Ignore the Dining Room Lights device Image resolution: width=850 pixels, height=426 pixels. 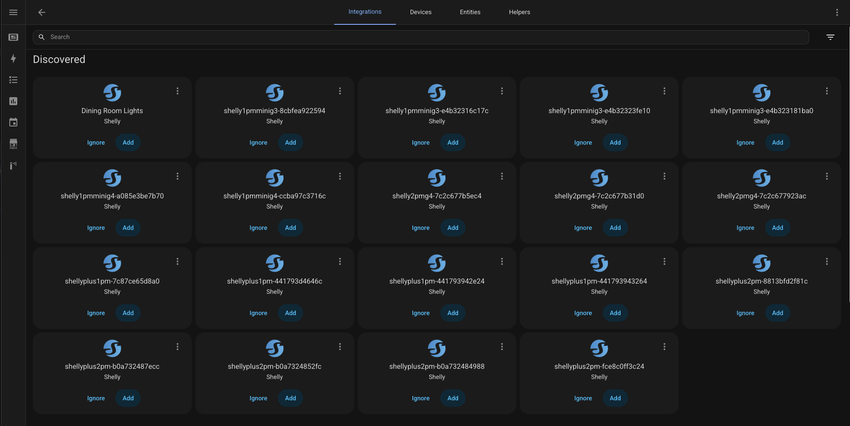click(x=96, y=143)
